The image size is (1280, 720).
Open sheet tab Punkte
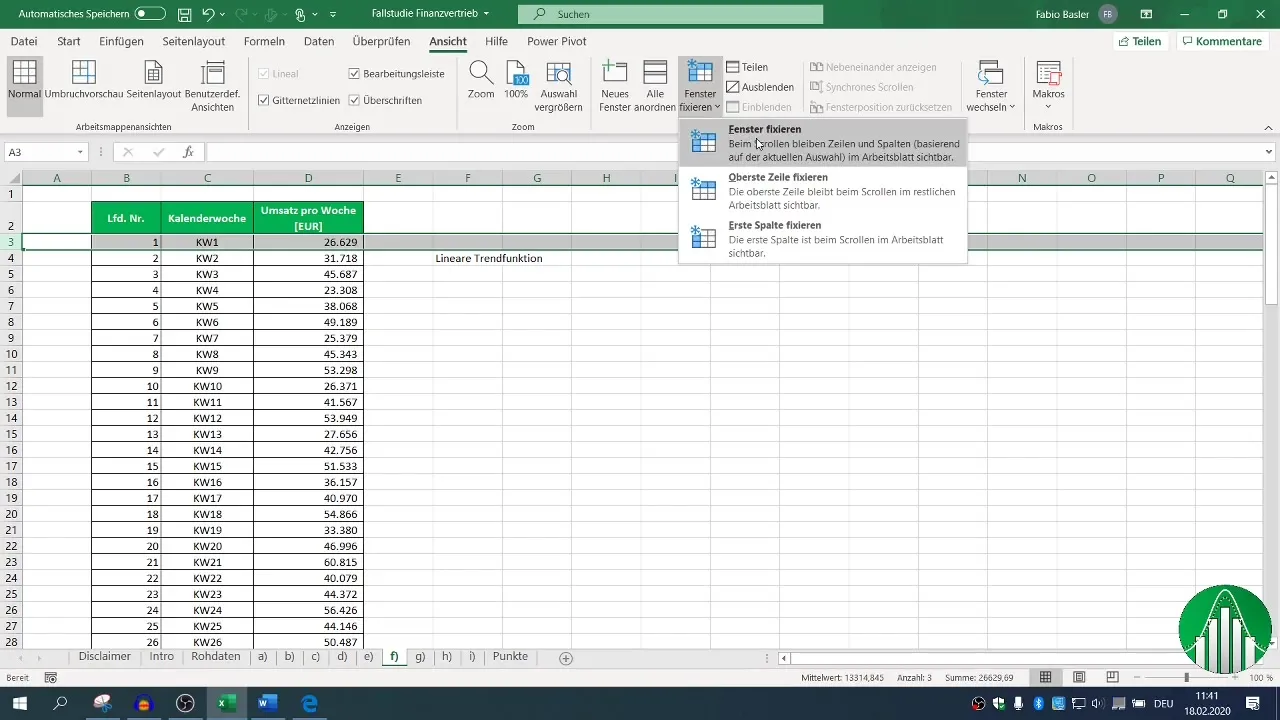510,657
